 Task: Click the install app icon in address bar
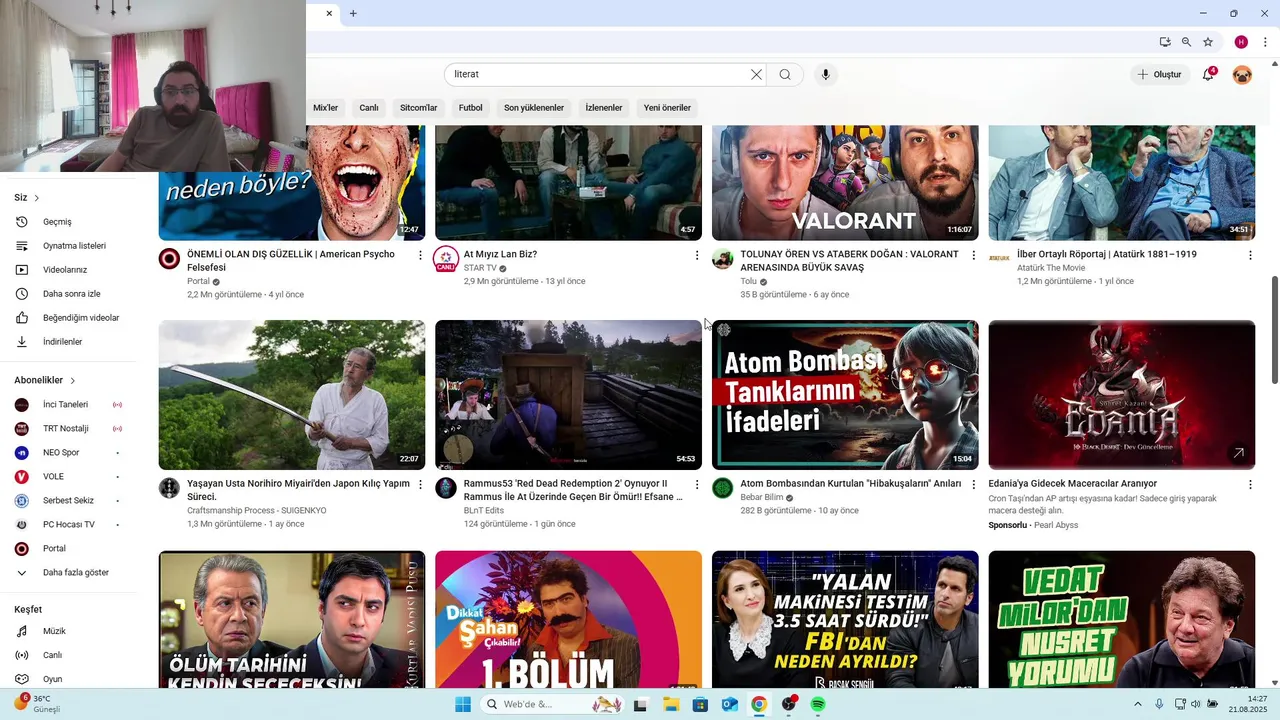[x=1165, y=42]
